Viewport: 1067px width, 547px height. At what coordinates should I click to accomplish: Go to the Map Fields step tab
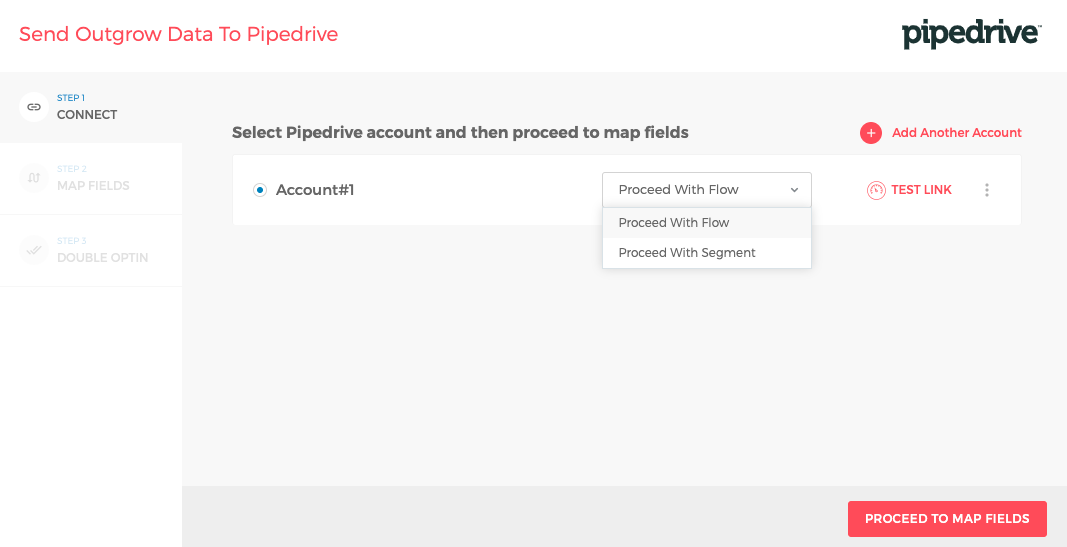tap(93, 185)
